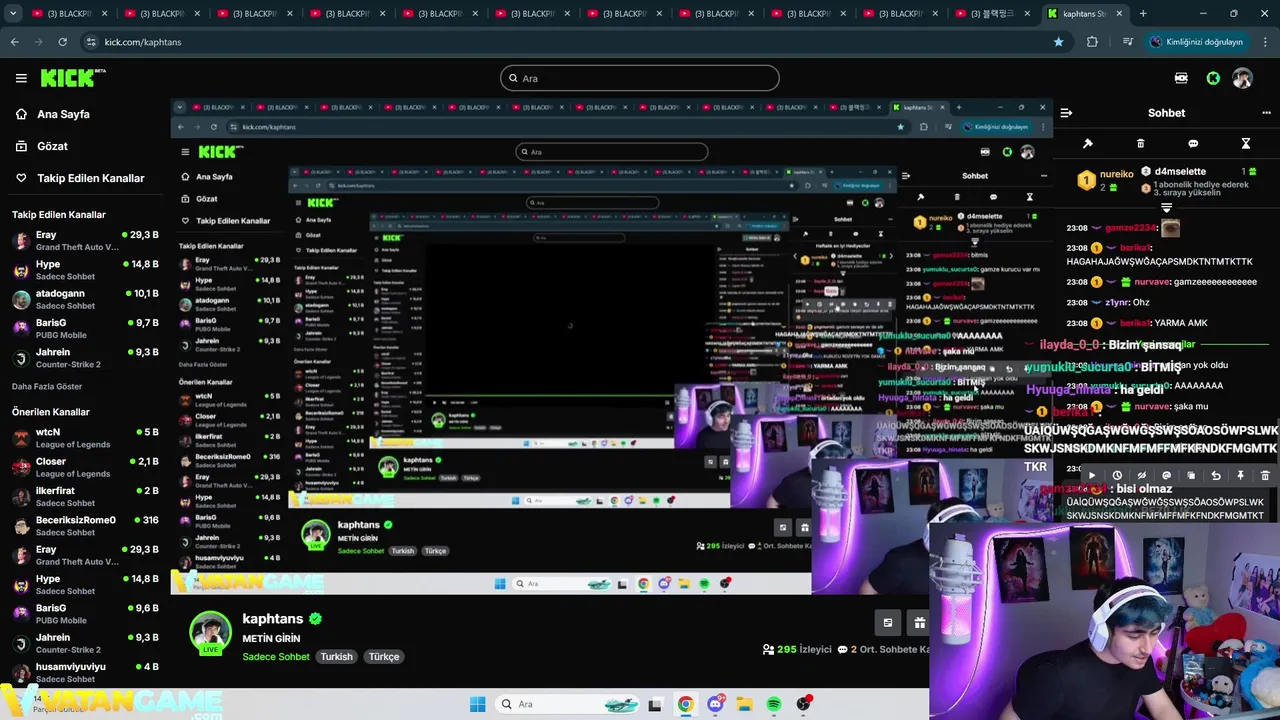Viewport: 1280px width, 720px height.
Task: Click the trash icon in chat toolbar
Action: [1141, 144]
